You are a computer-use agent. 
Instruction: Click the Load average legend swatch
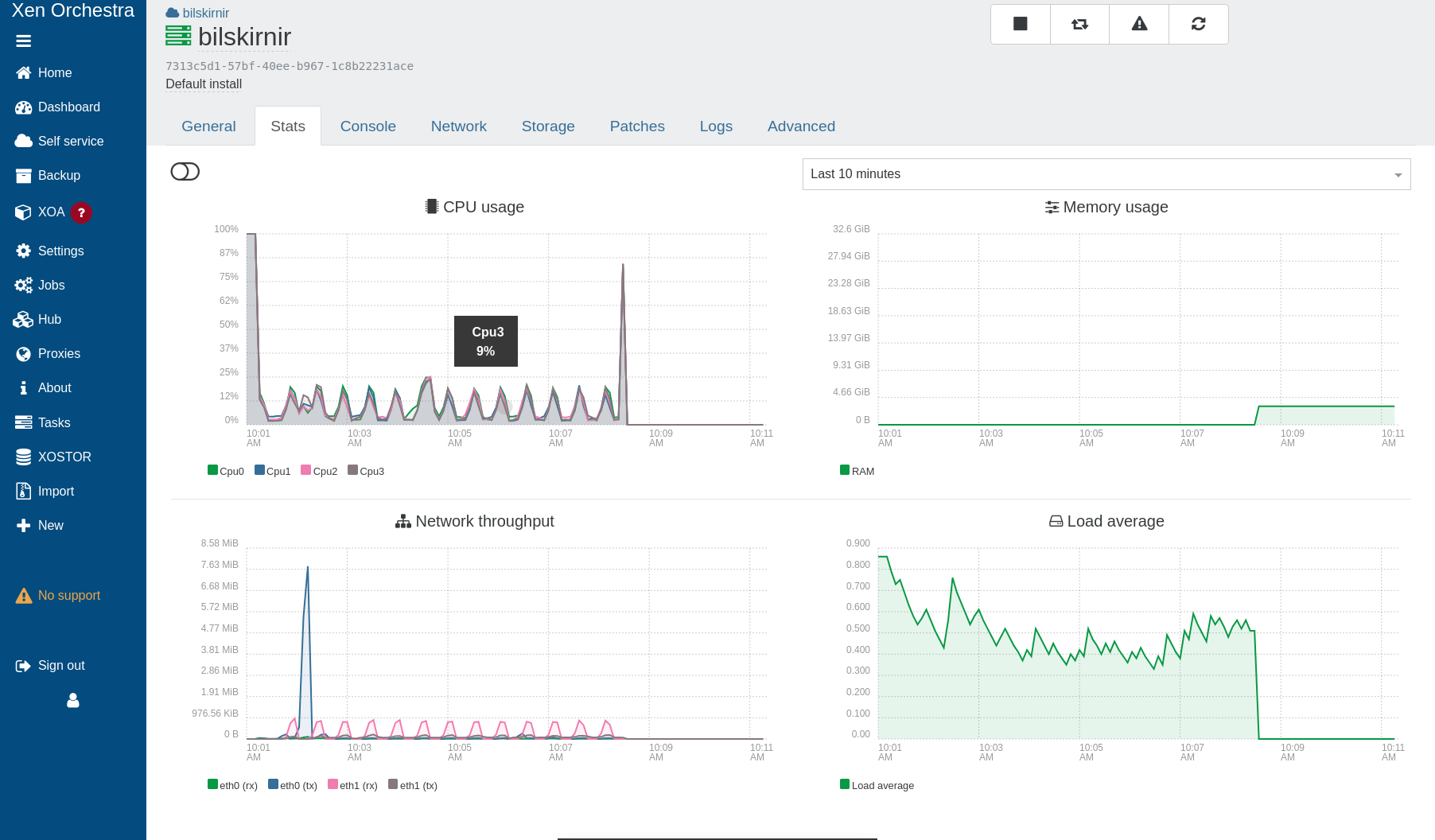(845, 784)
